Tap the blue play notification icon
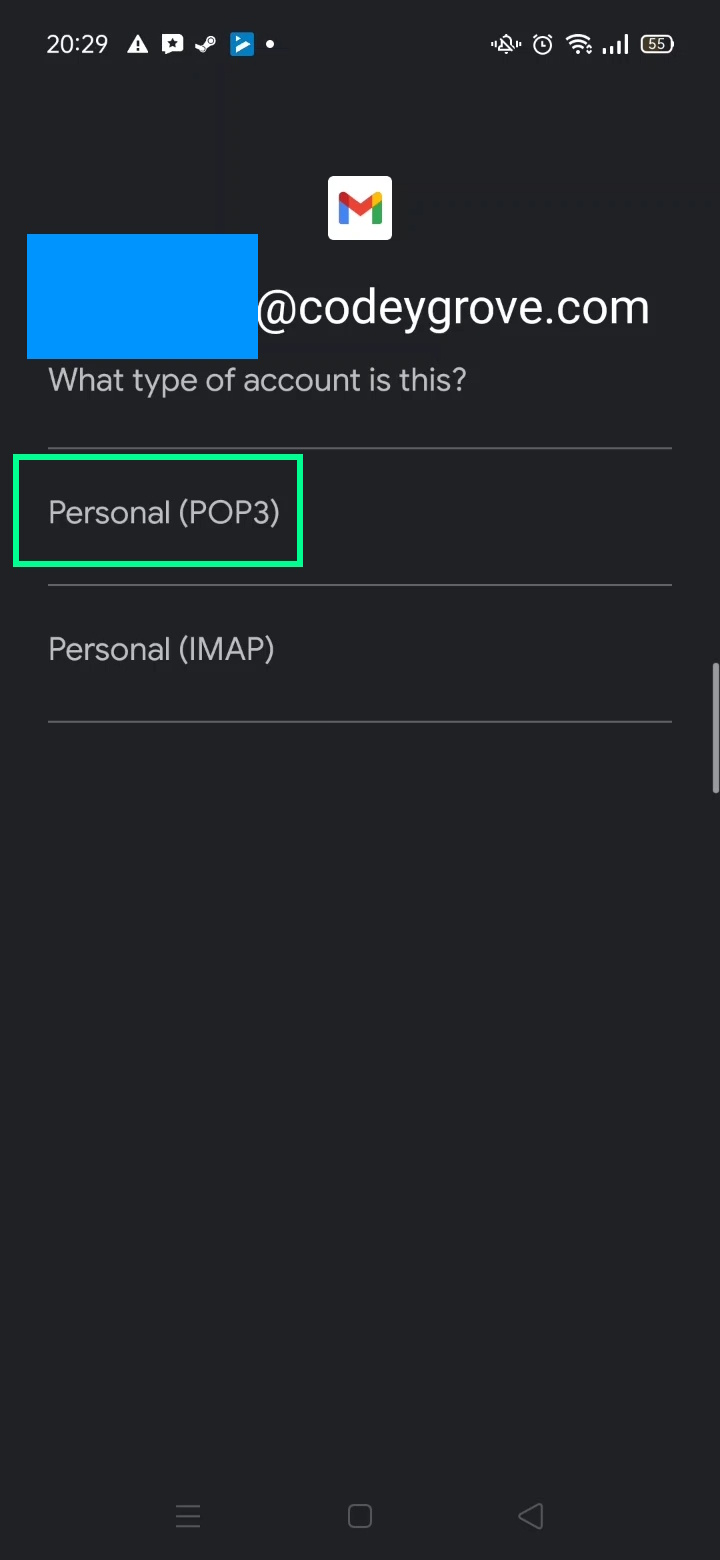The image size is (720, 1560). point(242,44)
